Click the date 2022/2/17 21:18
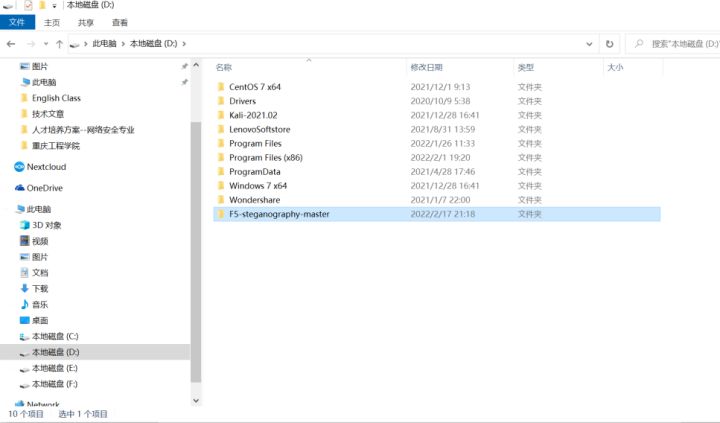The image size is (720, 423). point(443,214)
